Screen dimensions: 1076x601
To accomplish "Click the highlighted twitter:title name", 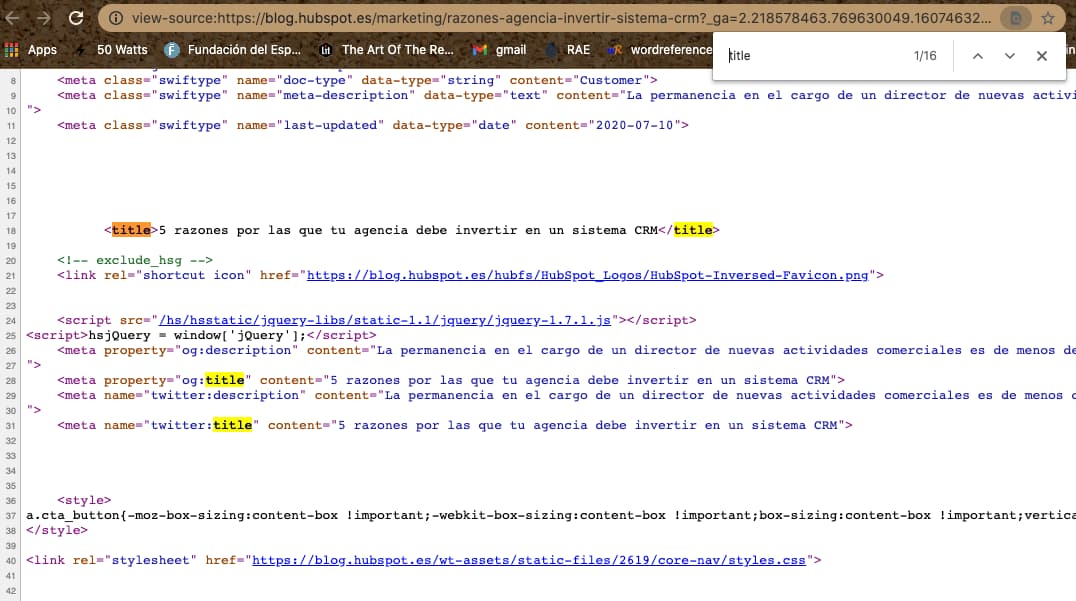I will tap(233, 425).
